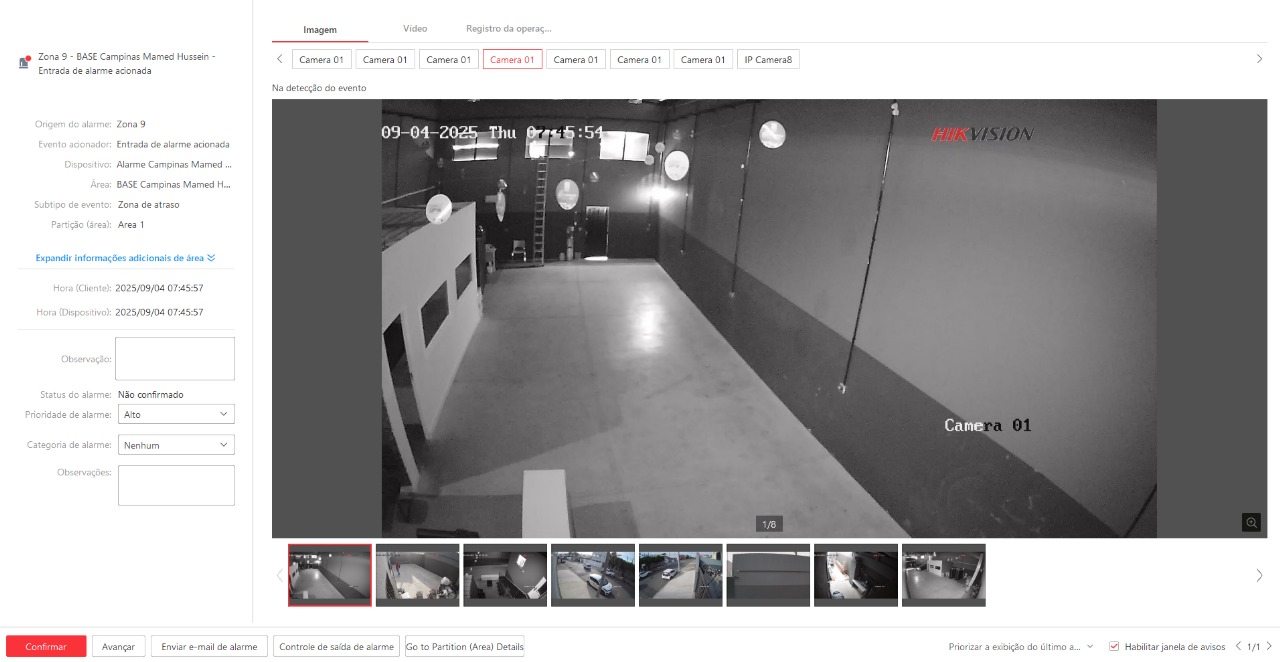Screen dimensions: 1280x662
Task: Click into the Observação text field
Action: pos(175,359)
